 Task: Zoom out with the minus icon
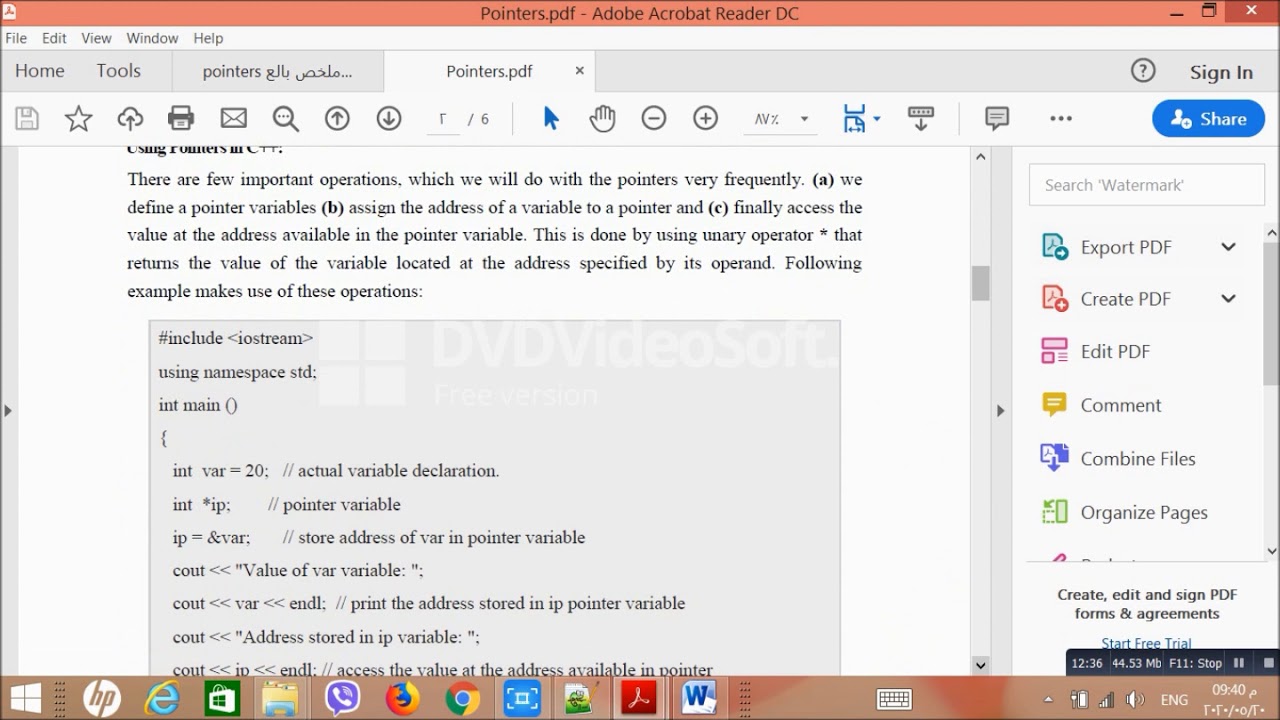tap(654, 119)
